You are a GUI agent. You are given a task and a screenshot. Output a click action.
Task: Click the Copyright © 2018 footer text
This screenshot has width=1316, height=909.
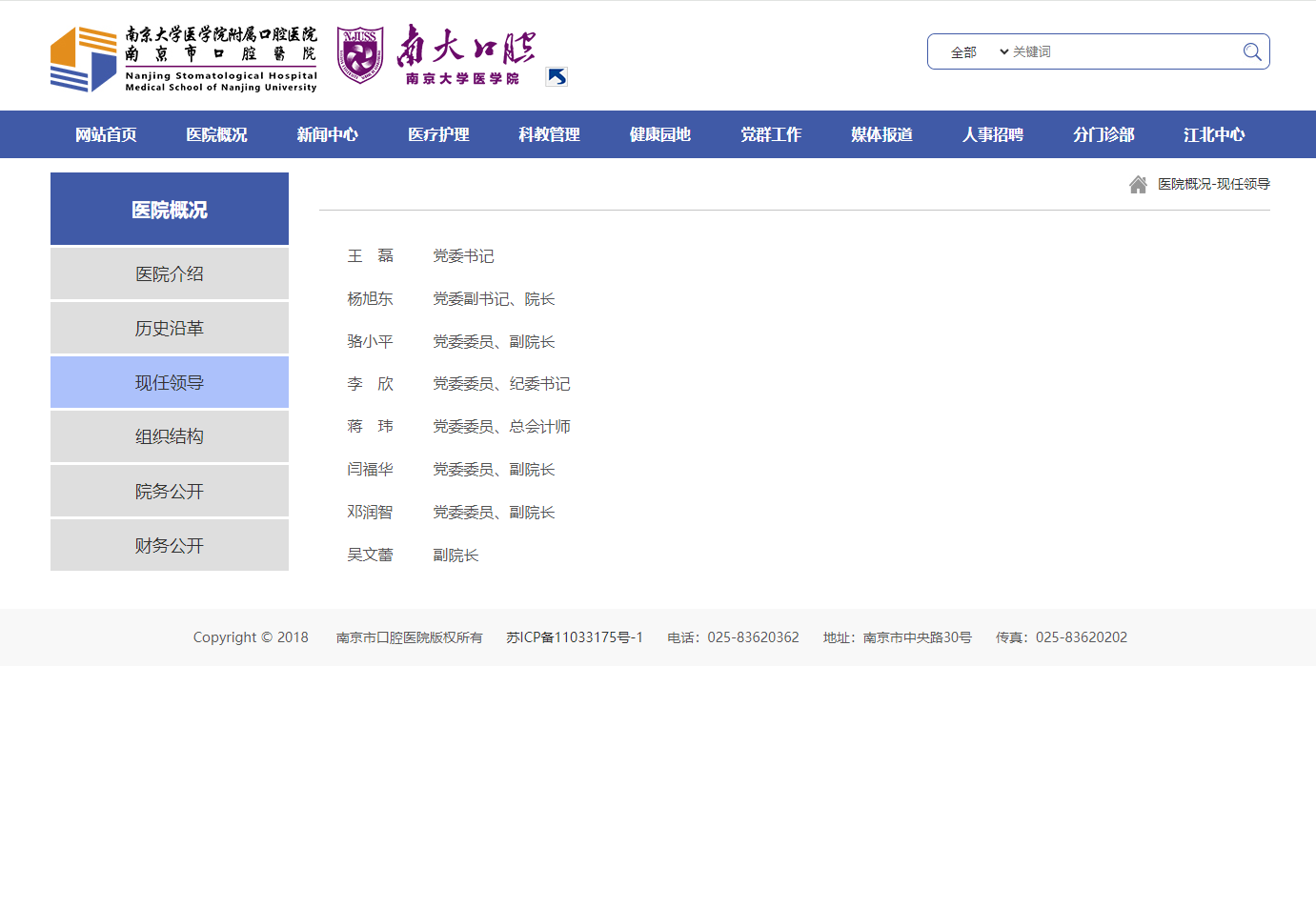coord(251,637)
